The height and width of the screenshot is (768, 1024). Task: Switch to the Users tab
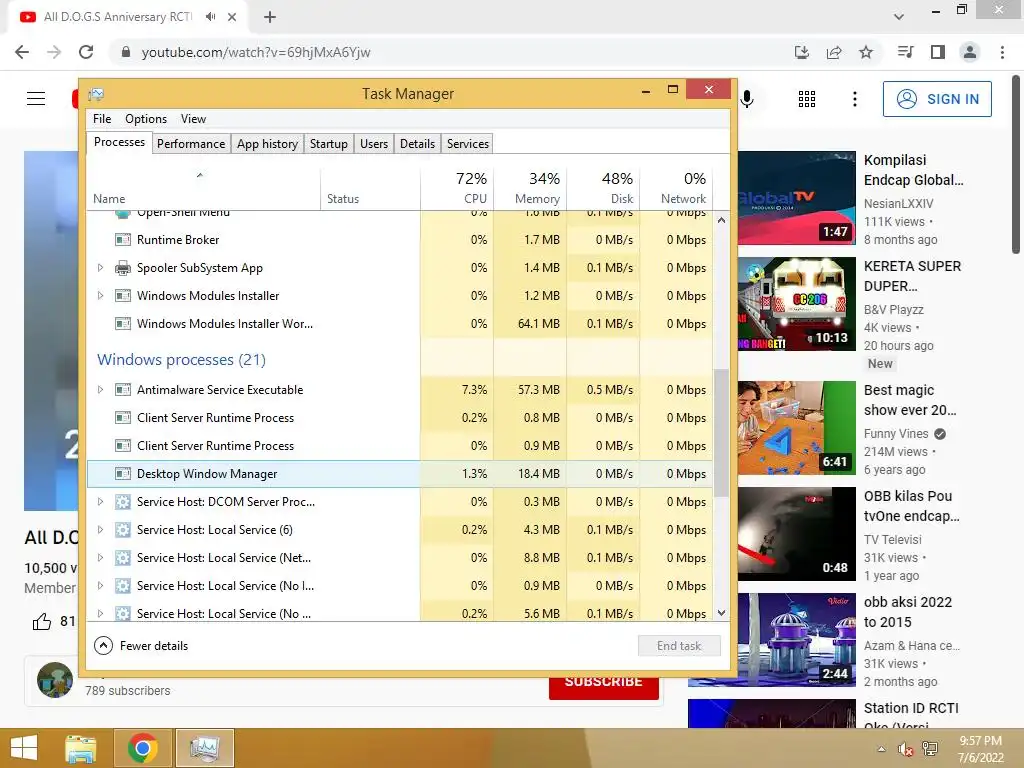pyautogui.click(x=374, y=144)
